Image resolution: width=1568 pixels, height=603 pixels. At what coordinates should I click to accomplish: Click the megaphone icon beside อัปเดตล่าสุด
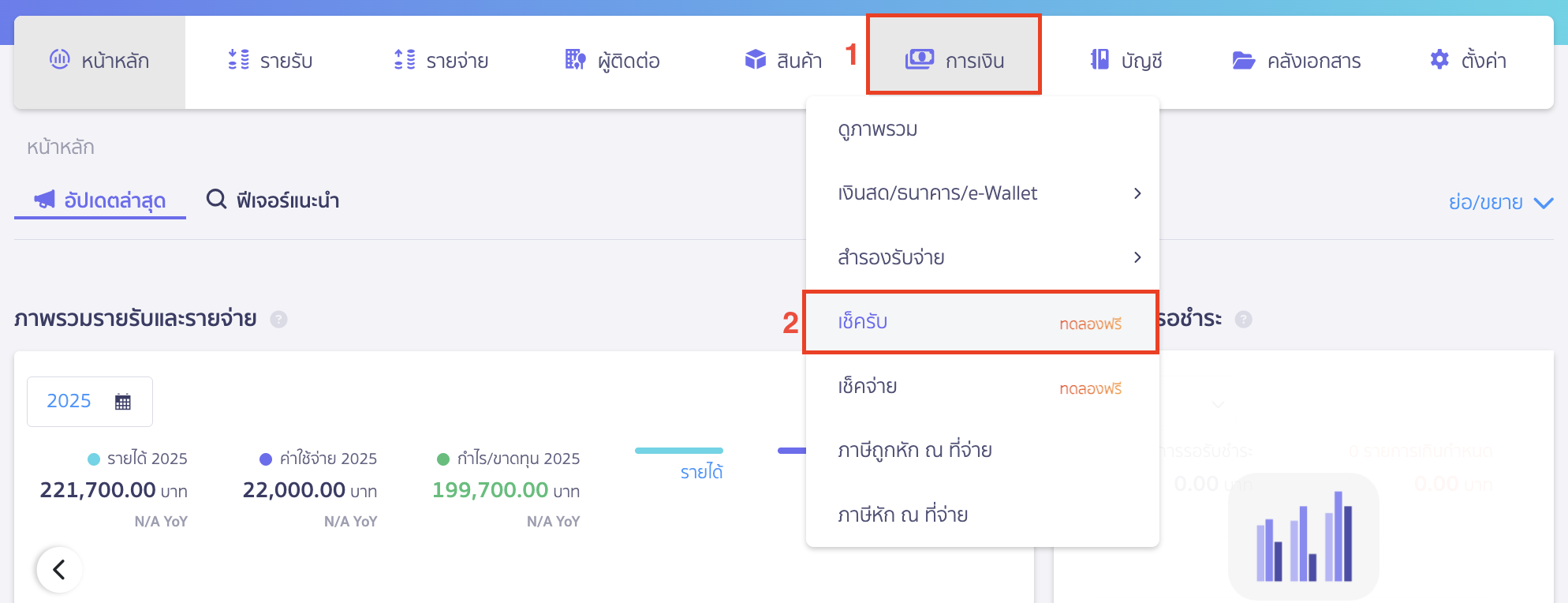click(x=44, y=200)
